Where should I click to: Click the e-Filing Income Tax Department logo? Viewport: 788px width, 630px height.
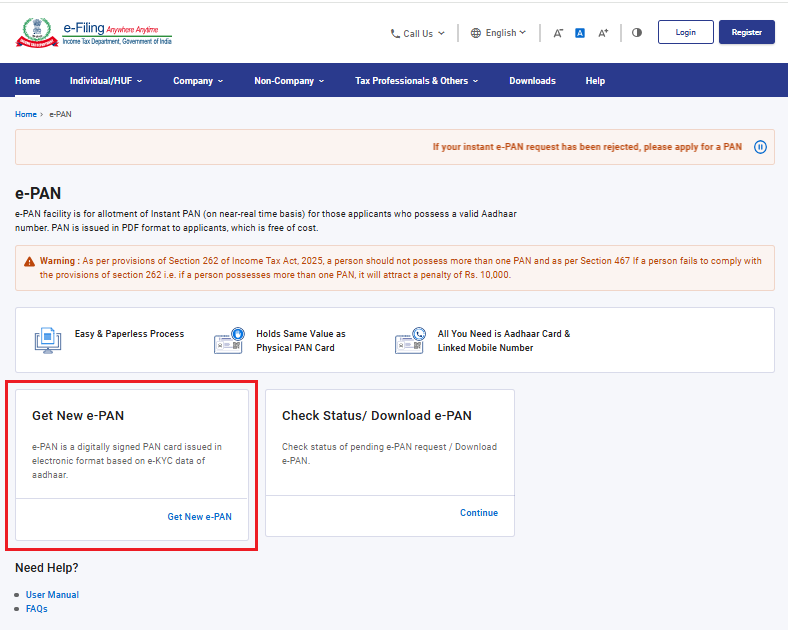pyautogui.click(x=94, y=33)
